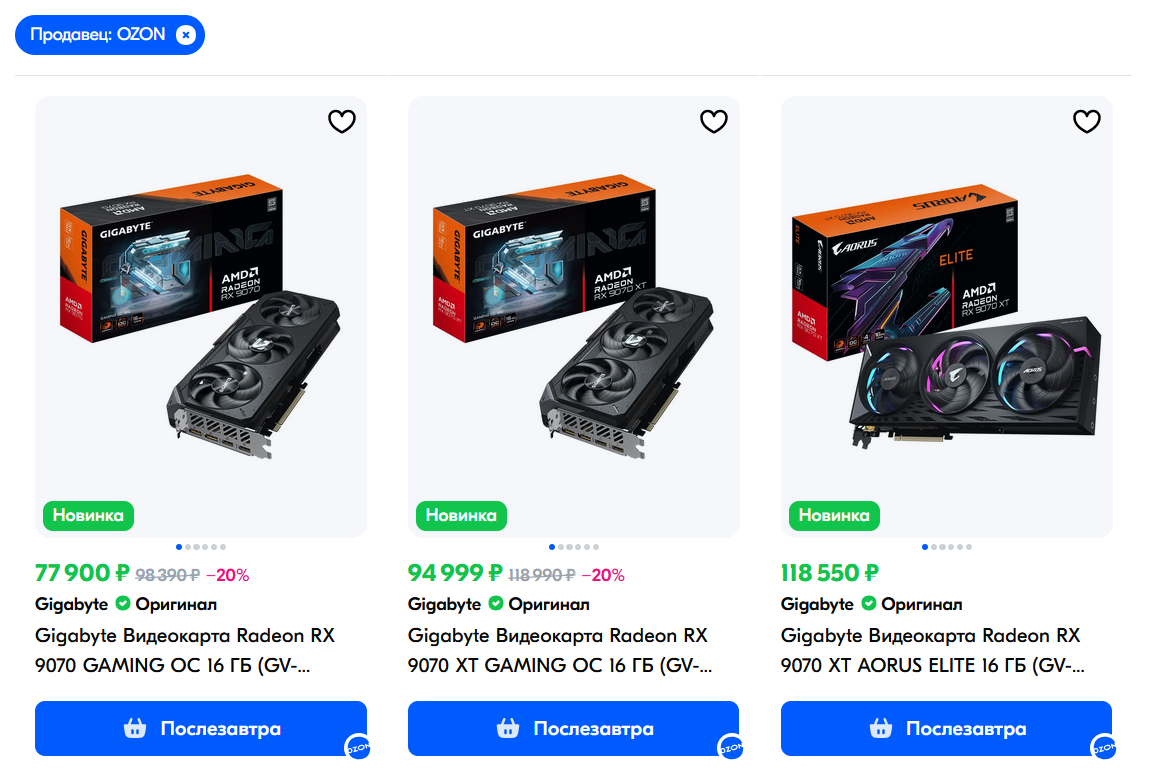1152x777 pixels.
Task: Open the AORUS ELITE product image
Action: tap(946, 317)
